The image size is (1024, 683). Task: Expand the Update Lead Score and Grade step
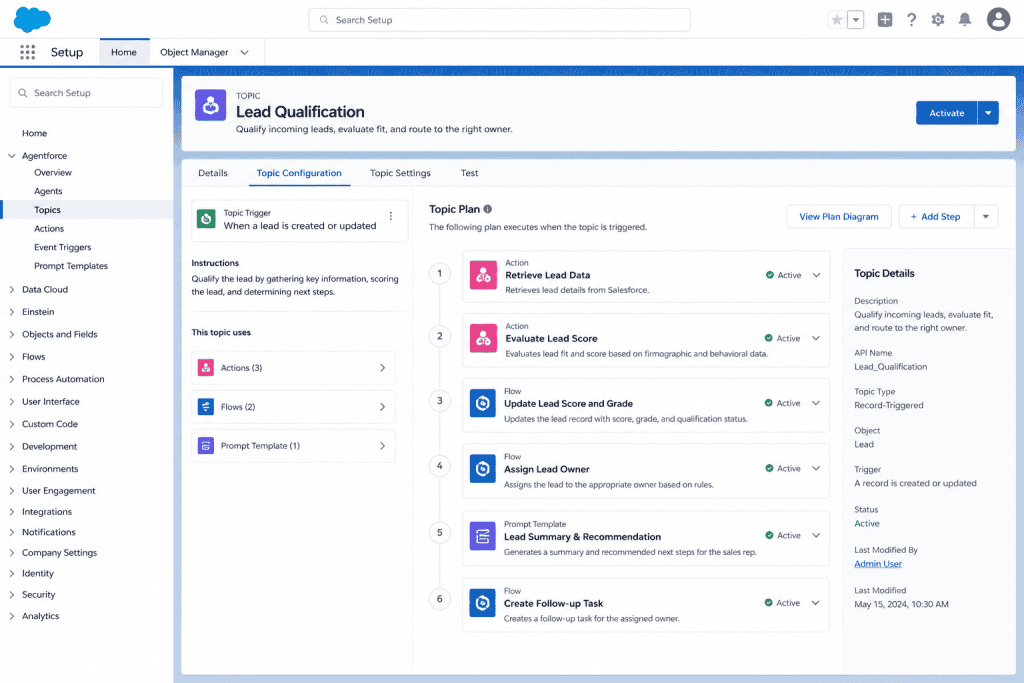pos(816,403)
